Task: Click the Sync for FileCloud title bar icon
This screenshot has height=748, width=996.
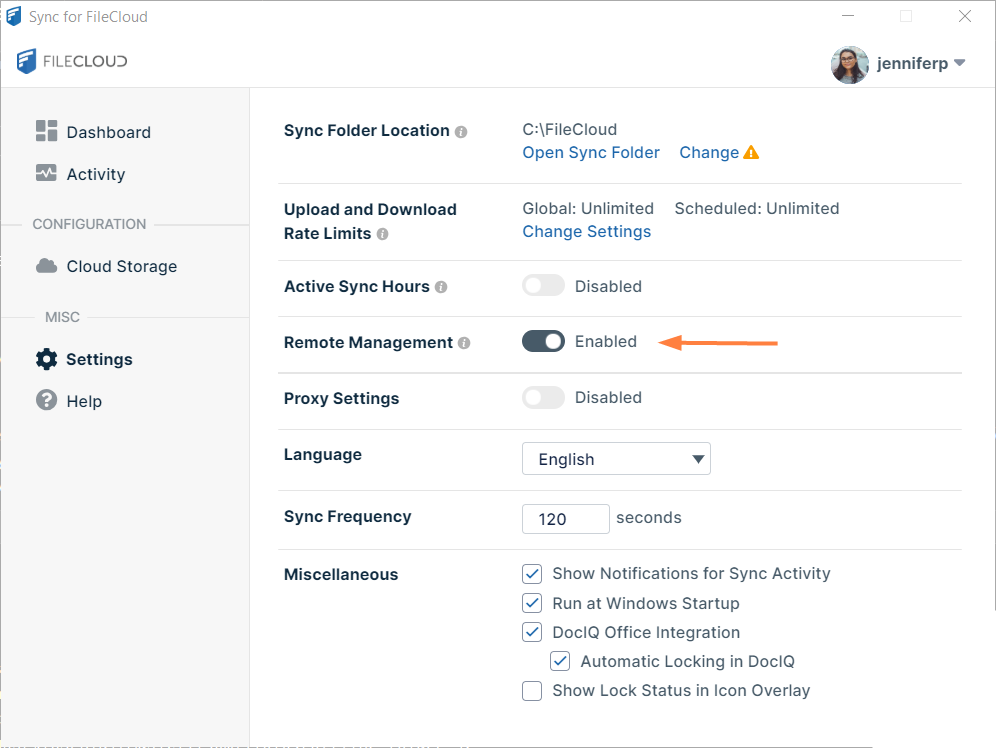Action: [13, 17]
